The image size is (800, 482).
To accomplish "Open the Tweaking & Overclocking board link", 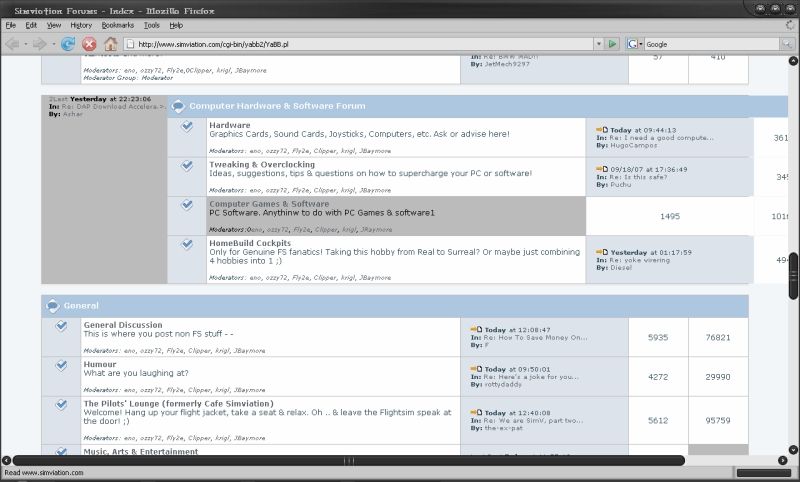I will click(262, 164).
